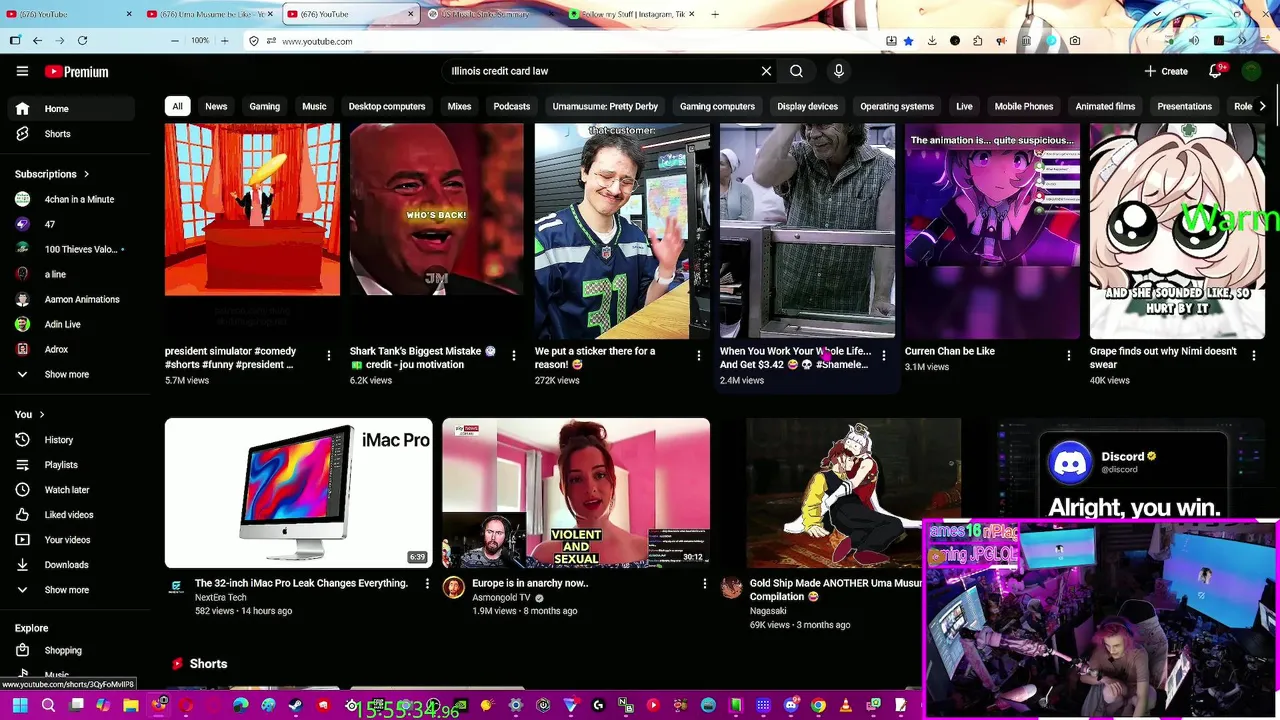Open options for Shark Tank's Biggest Mistake short
The width and height of the screenshot is (1280, 720).
pos(513,355)
